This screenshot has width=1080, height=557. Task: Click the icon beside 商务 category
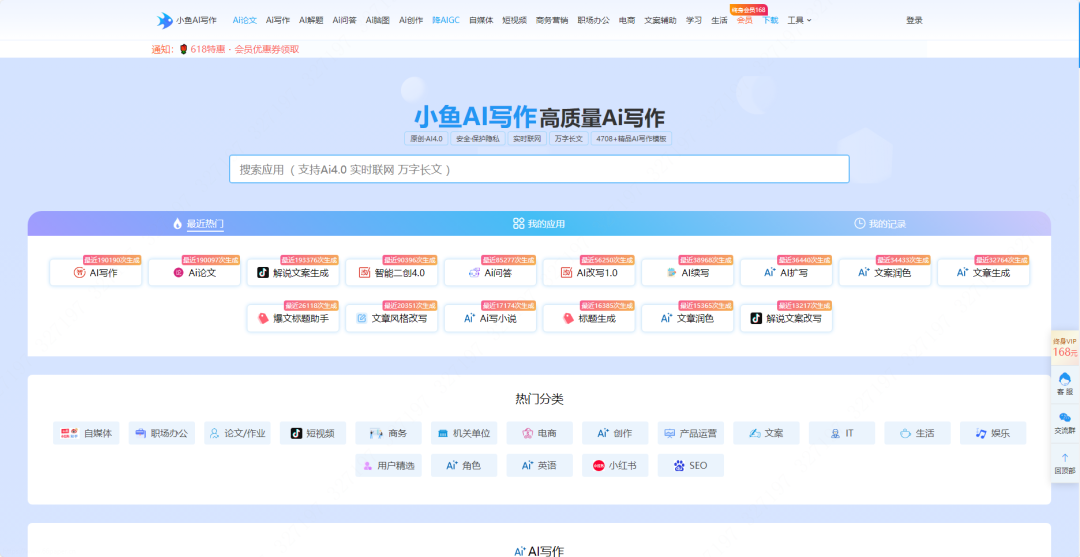coord(376,433)
